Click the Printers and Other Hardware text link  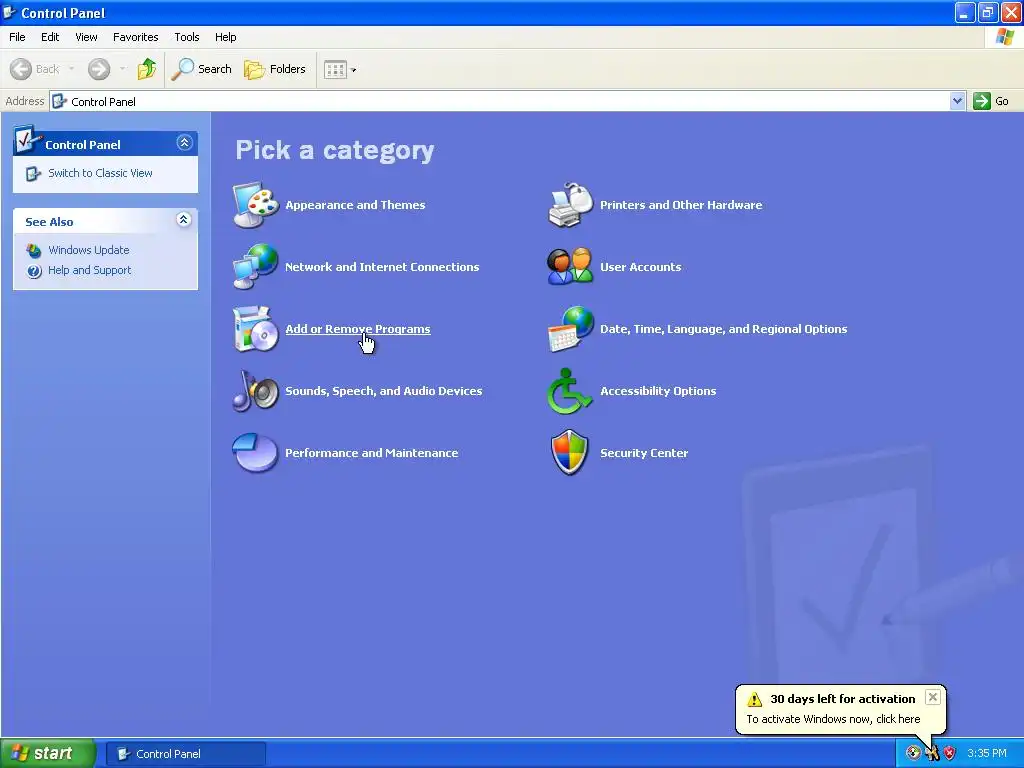coord(681,205)
